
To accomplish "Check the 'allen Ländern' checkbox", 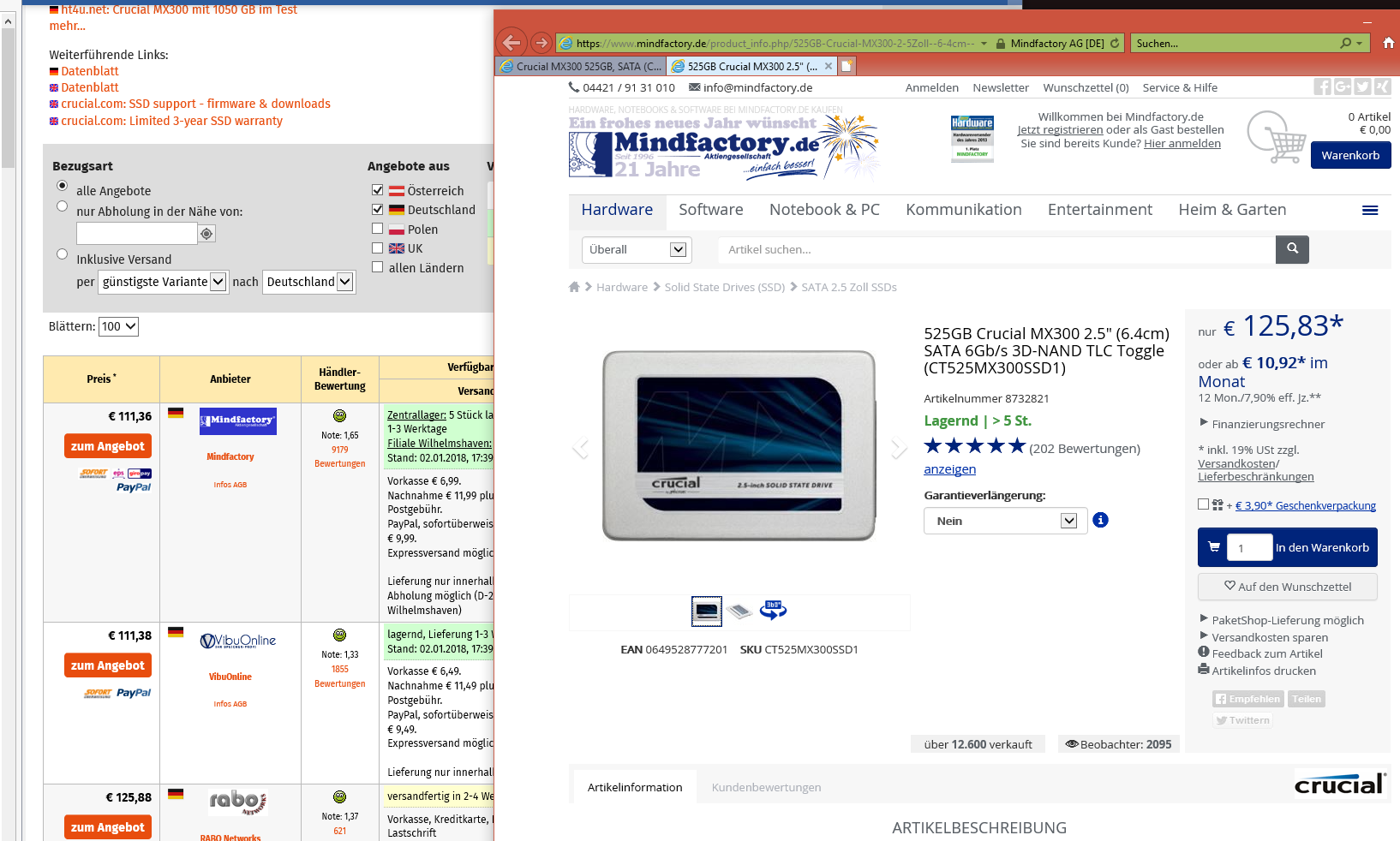I will tap(377, 267).
